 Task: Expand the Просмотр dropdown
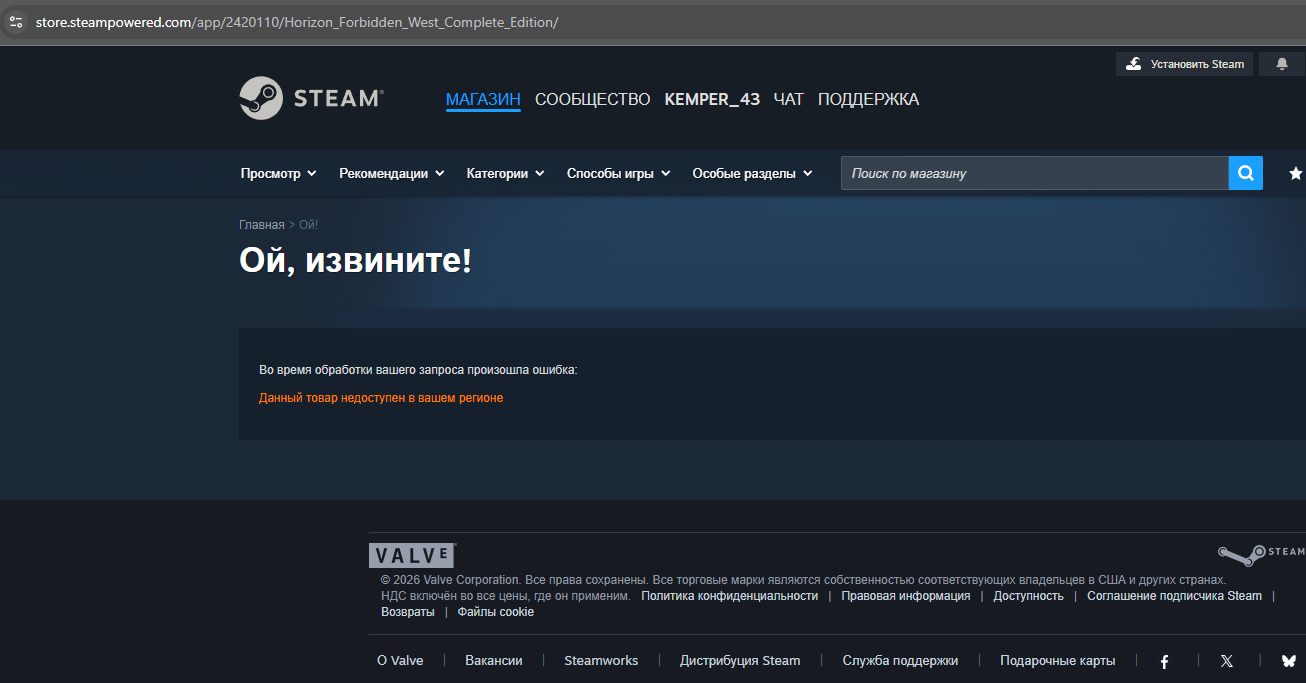click(278, 173)
